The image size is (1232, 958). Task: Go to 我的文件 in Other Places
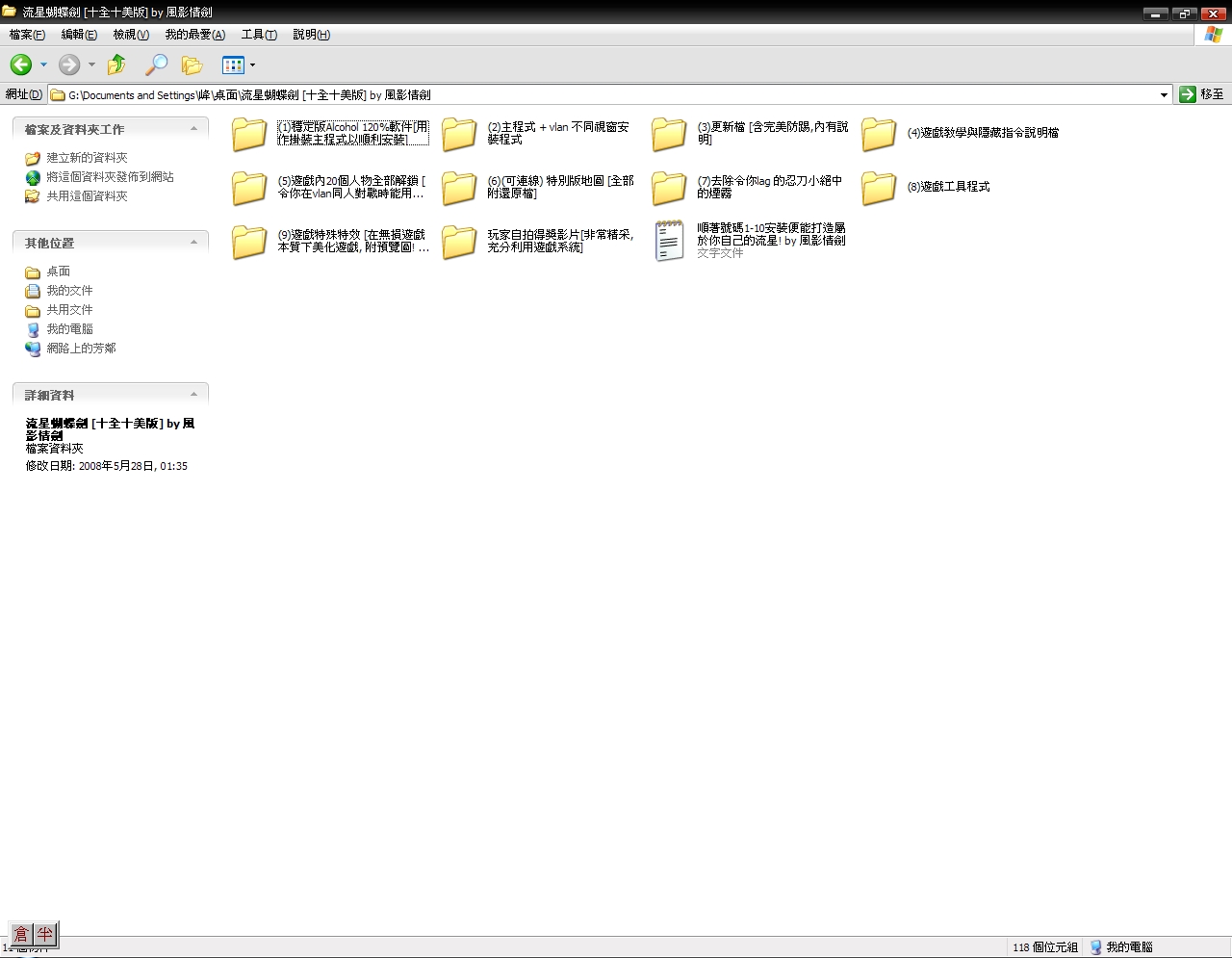click(x=70, y=291)
